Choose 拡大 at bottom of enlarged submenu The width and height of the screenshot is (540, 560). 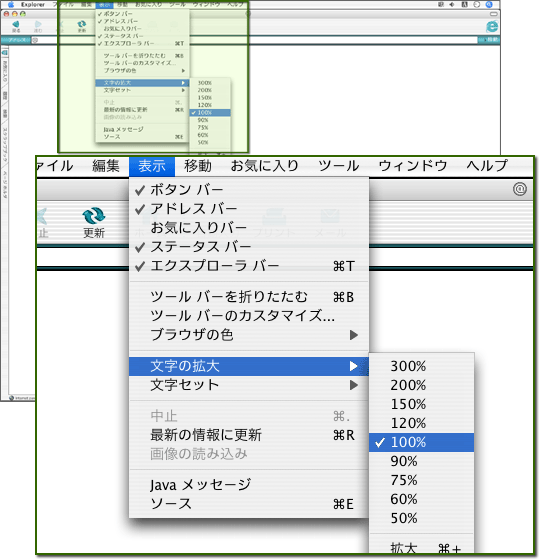422,547
